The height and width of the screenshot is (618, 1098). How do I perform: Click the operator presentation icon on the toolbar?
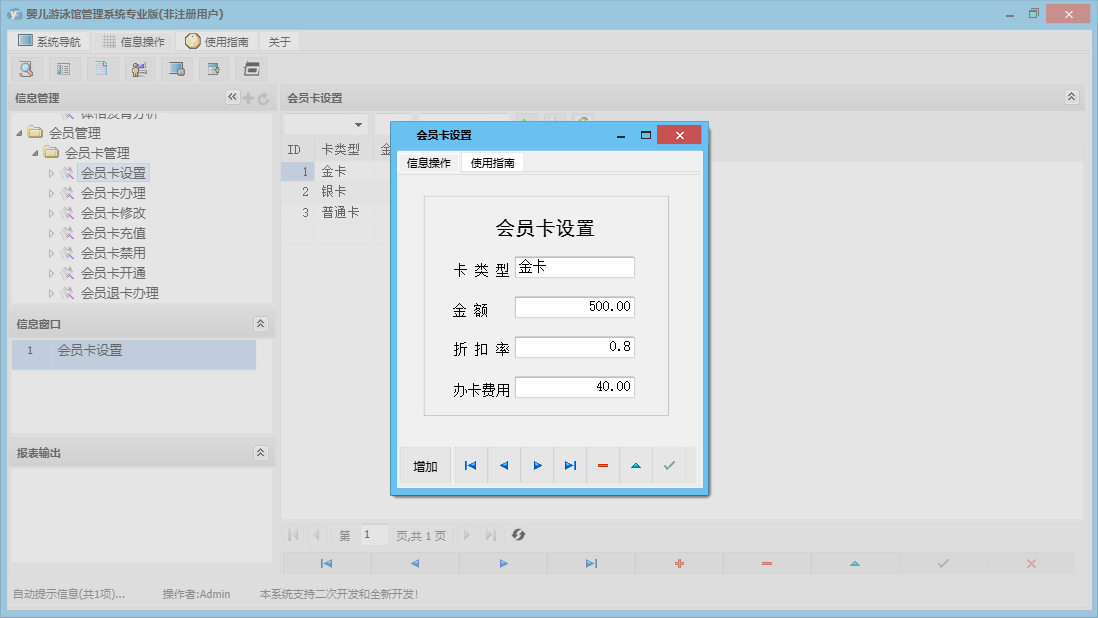click(x=139, y=69)
